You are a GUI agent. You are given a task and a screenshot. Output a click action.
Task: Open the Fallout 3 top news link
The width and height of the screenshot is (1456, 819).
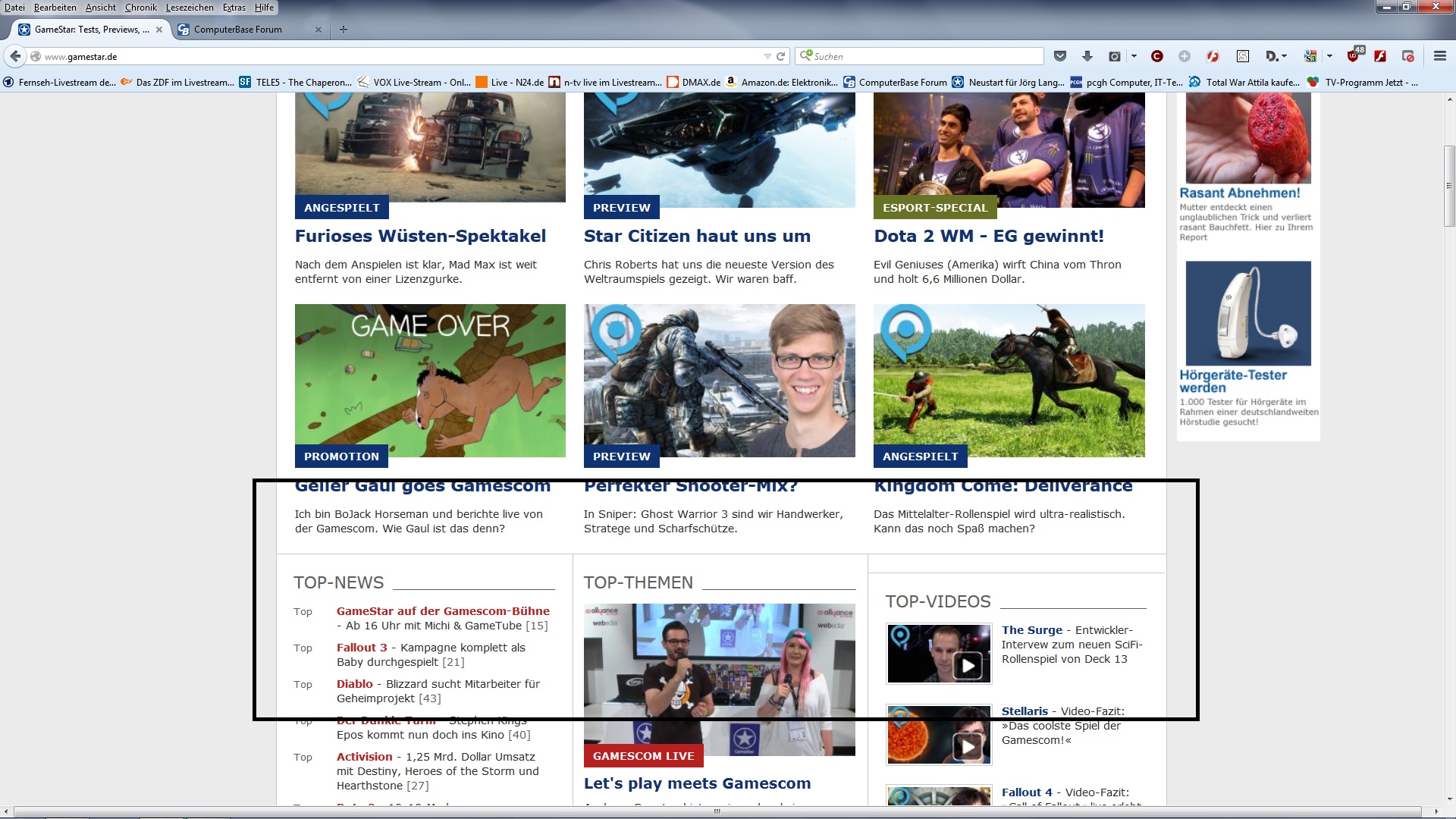click(362, 648)
